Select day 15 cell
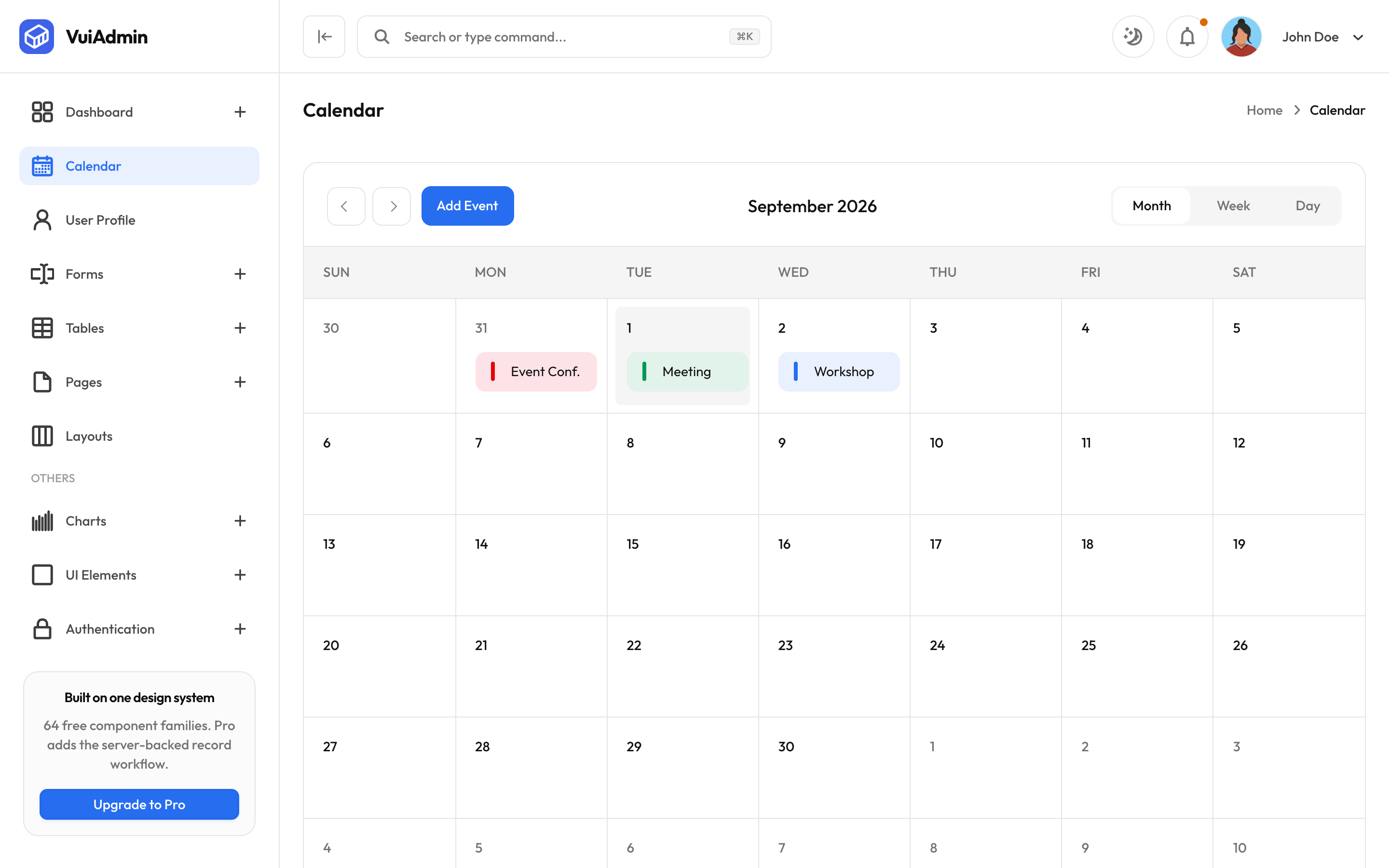Viewport: 1389px width, 868px height. [x=682, y=565]
